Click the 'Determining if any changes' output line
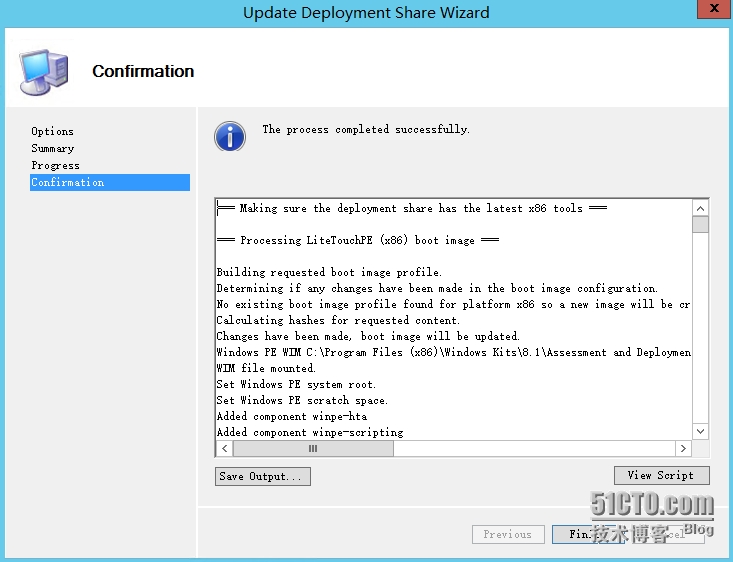The width and height of the screenshot is (733, 562). point(437,288)
